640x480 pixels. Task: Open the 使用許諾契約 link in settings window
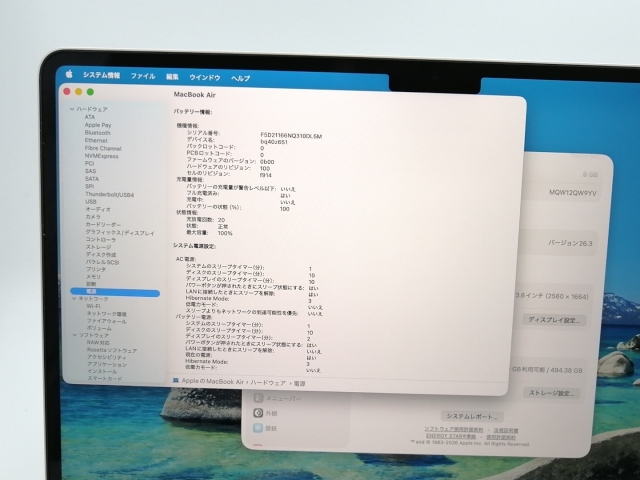tap(501, 437)
